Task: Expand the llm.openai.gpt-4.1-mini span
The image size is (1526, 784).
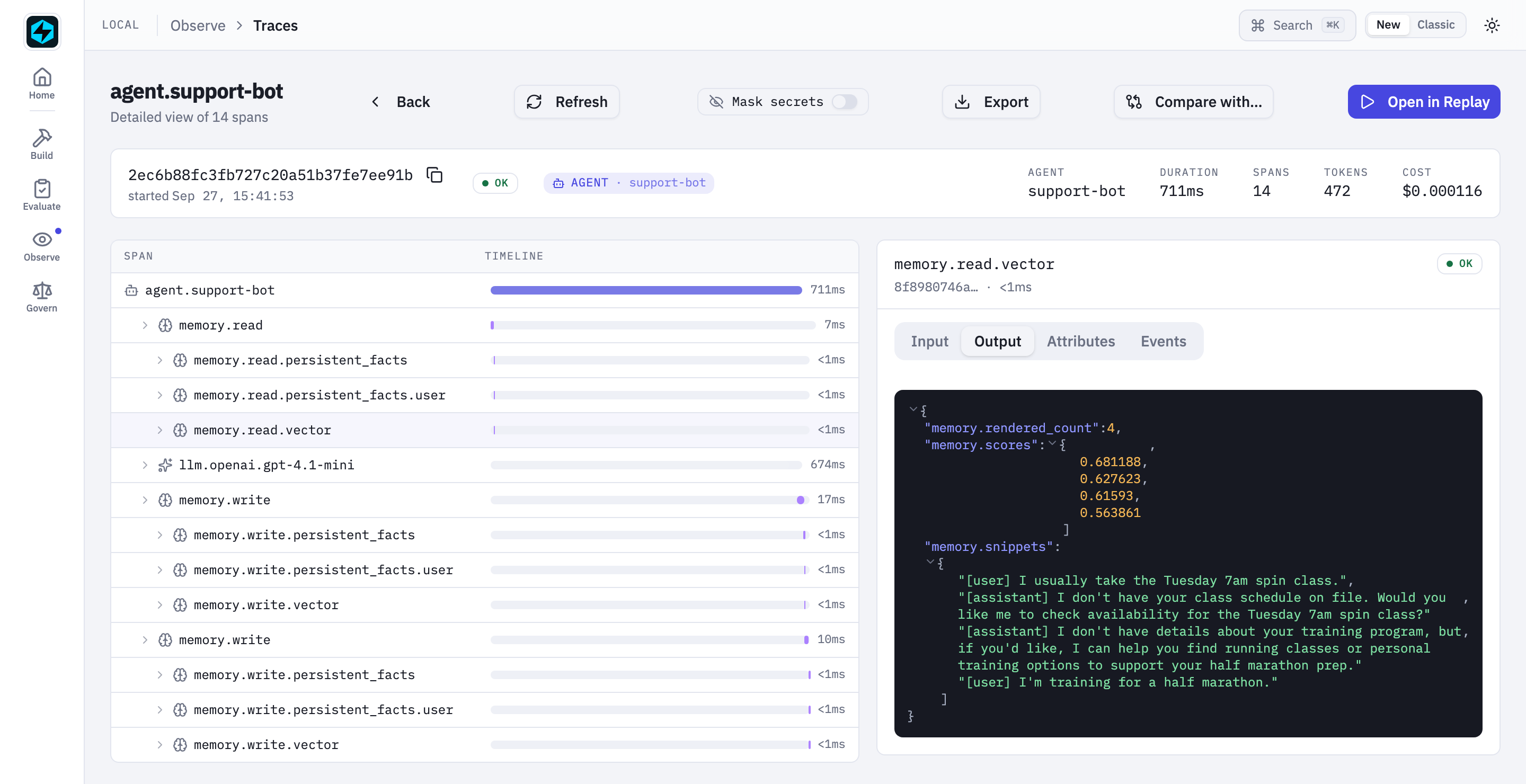Action: point(145,465)
